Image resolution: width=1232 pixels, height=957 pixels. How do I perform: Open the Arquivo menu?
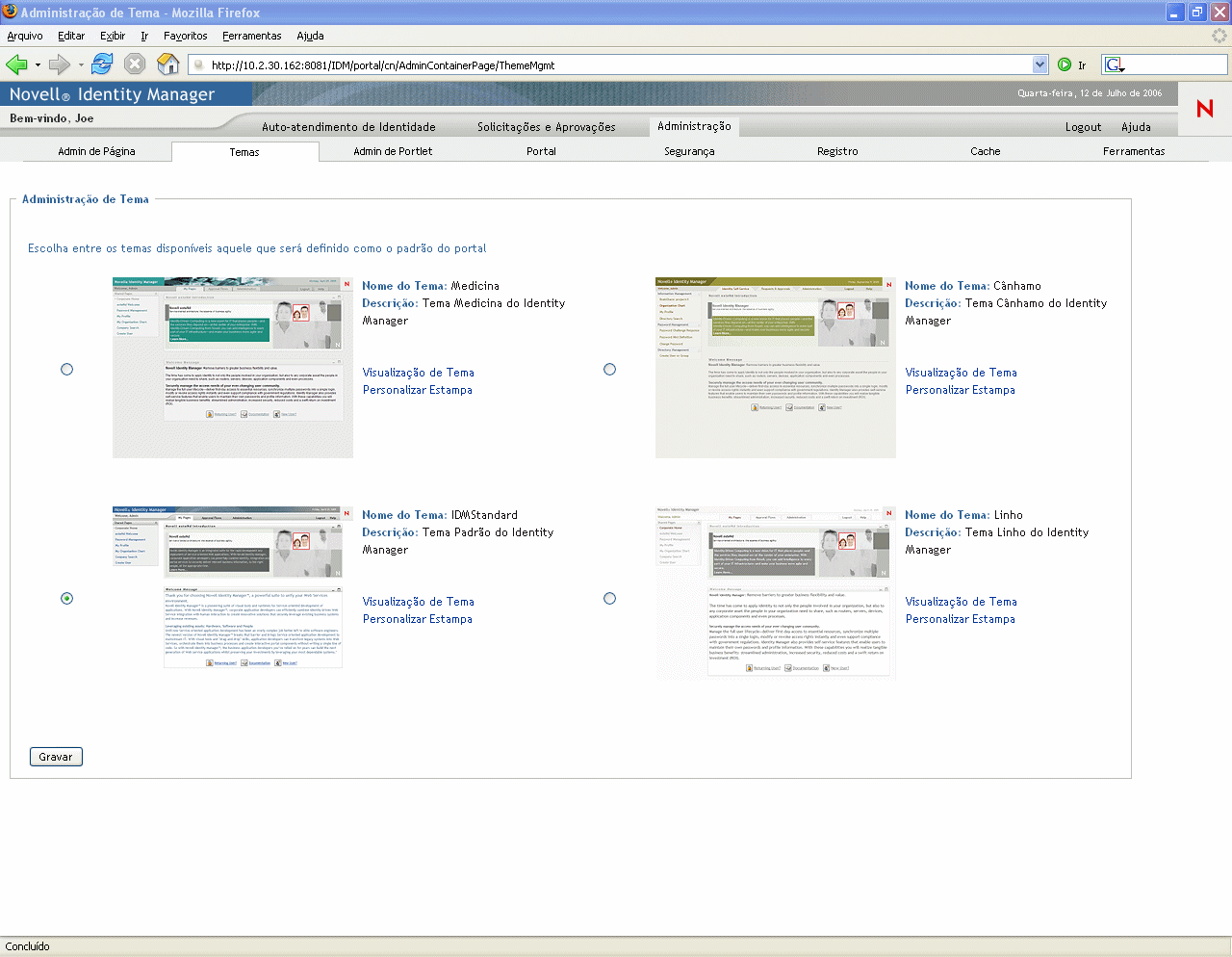point(25,36)
